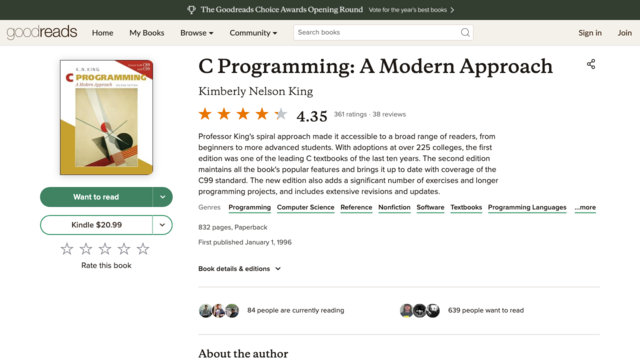Click Want to read button
This screenshot has width=640, height=360.
(x=96, y=197)
